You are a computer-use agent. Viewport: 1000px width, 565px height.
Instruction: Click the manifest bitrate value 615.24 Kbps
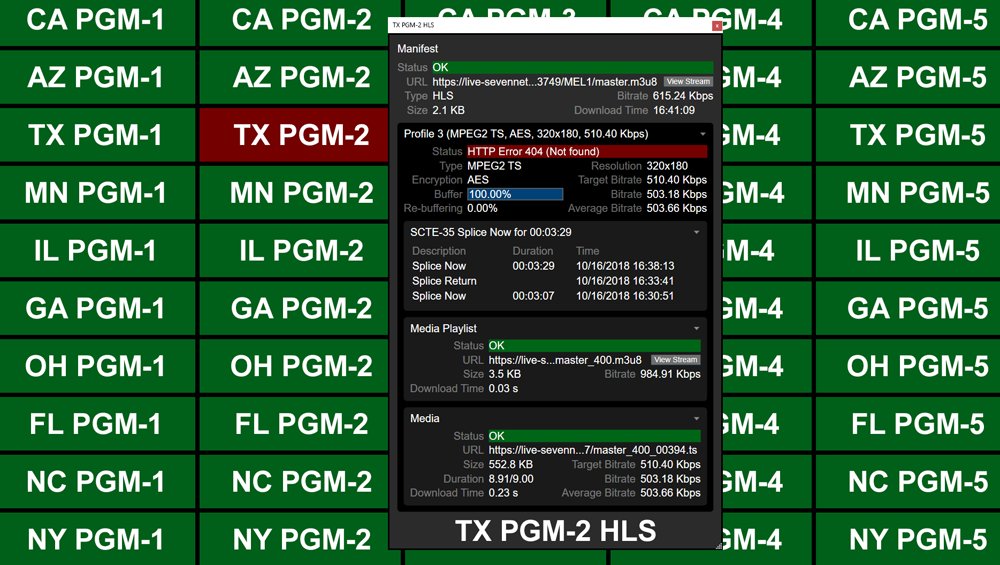[683, 96]
